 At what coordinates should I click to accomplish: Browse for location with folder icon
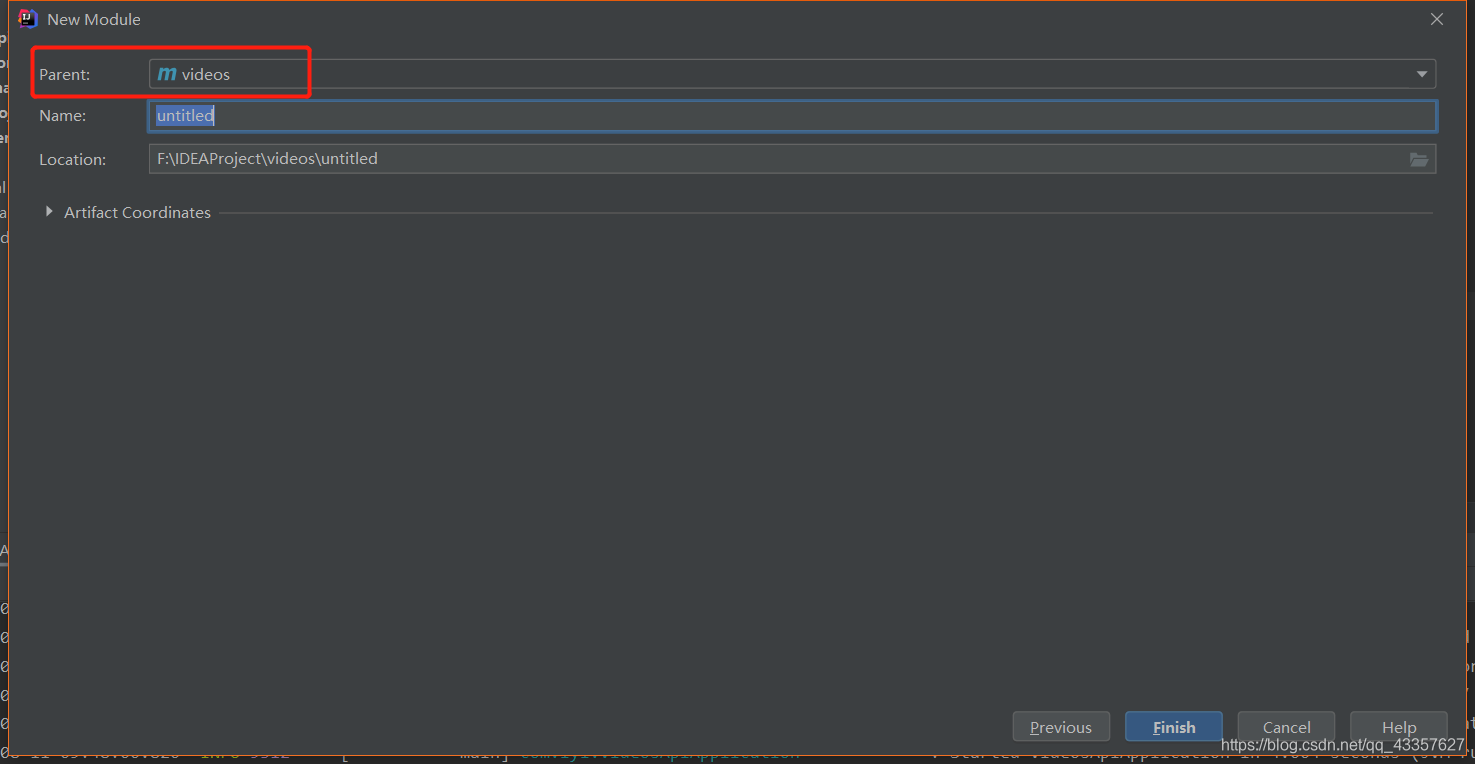pyautogui.click(x=1419, y=159)
